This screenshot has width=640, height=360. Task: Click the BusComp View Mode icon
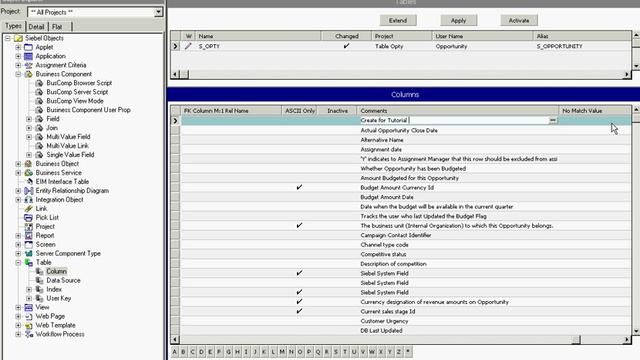(x=39, y=101)
